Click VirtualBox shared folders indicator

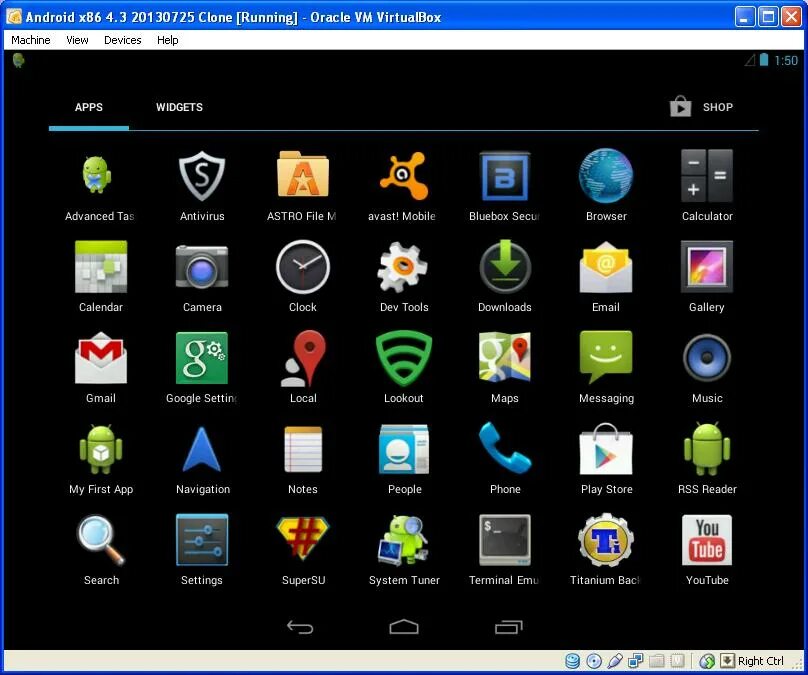click(656, 661)
